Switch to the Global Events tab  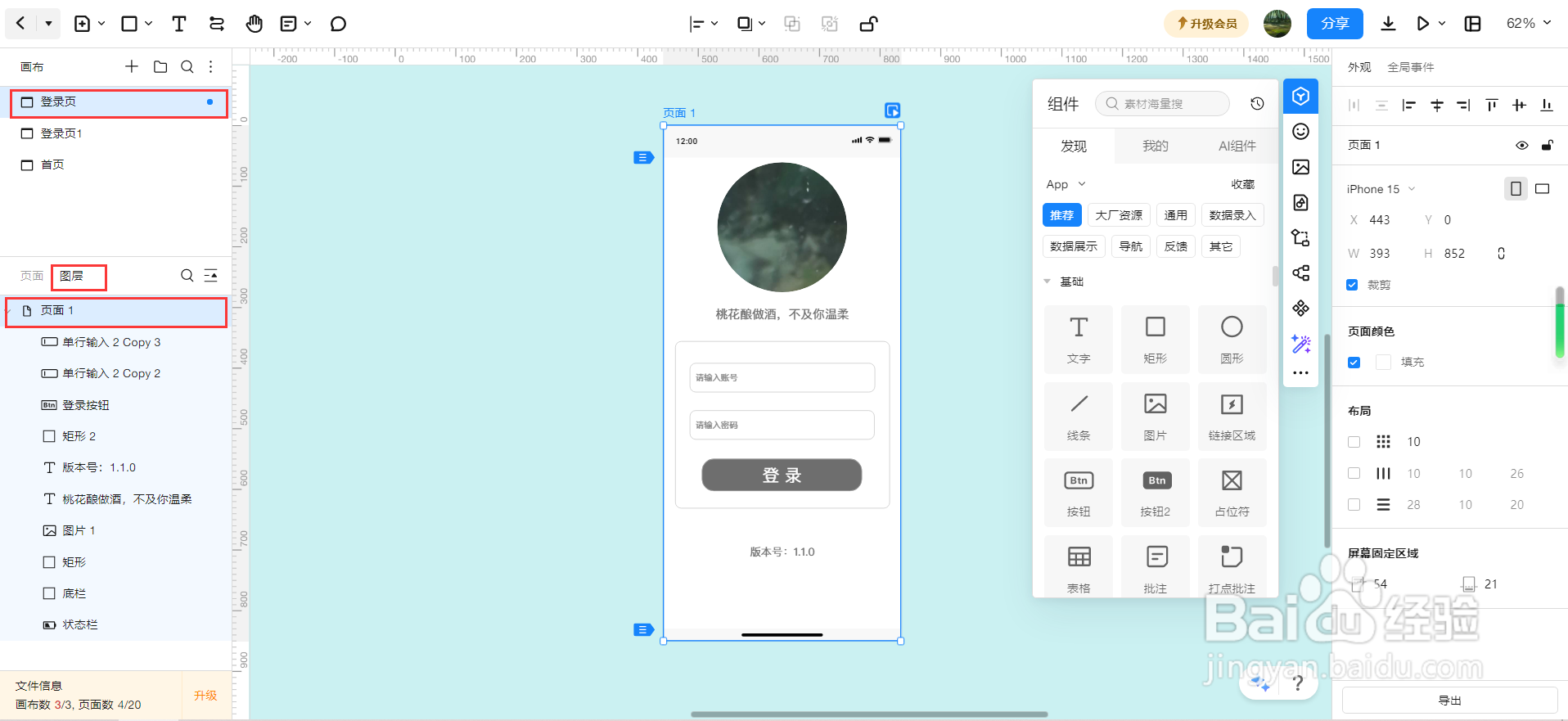(1411, 67)
